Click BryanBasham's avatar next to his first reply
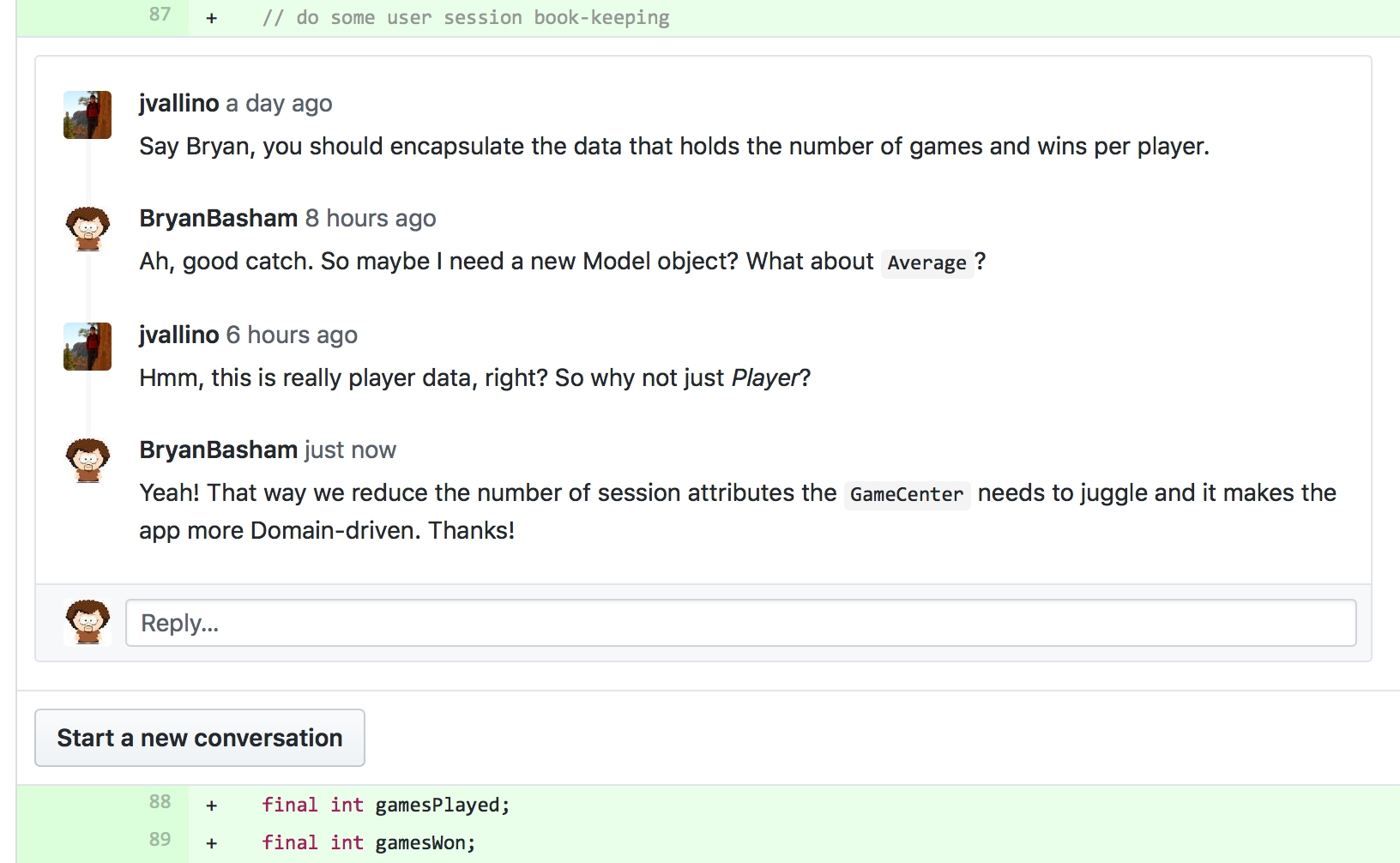The image size is (1400, 863). click(x=87, y=228)
